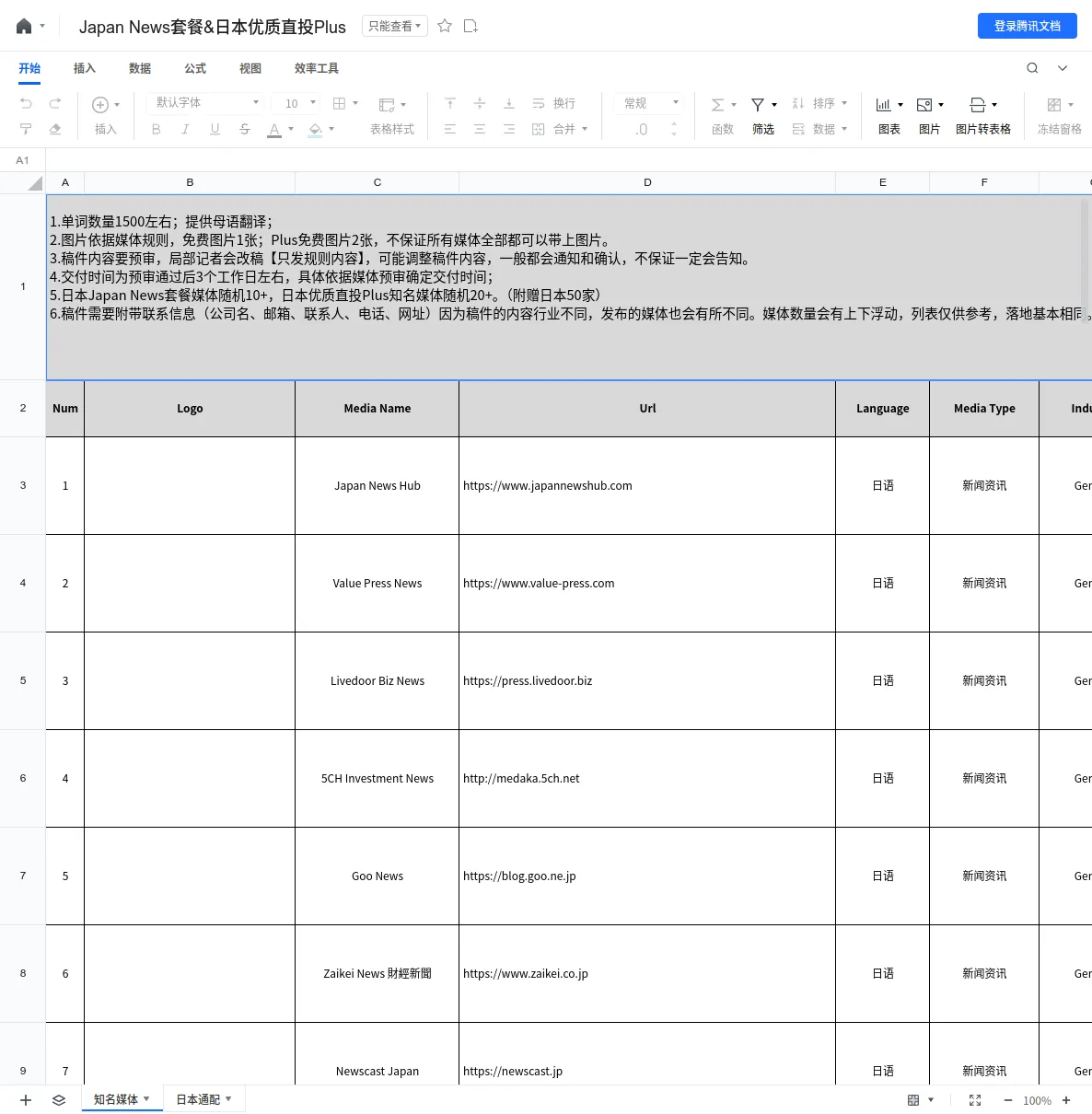Open the view-only (只能查看) permission dropdown
Viewport: 1092px width, 1114px height.
coord(395,26)
